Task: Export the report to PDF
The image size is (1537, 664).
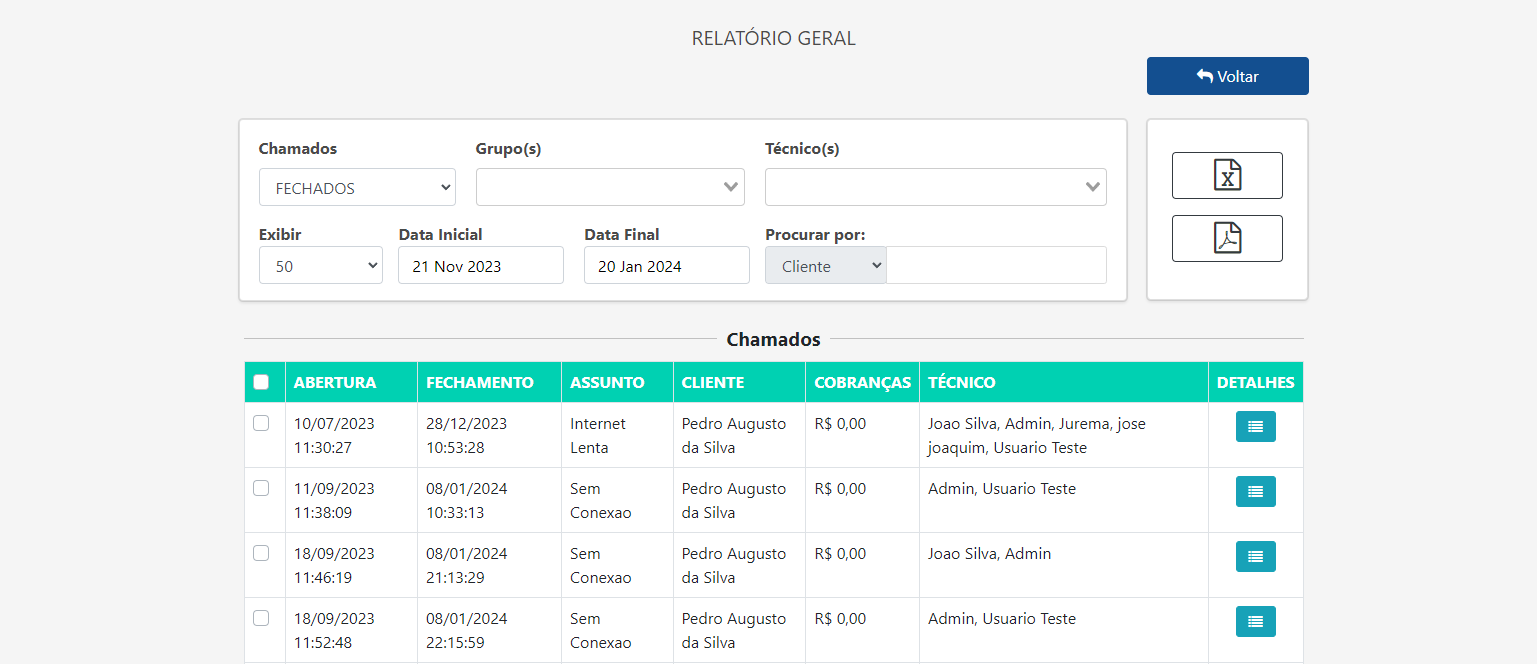Action: (x=1227, y=238)
